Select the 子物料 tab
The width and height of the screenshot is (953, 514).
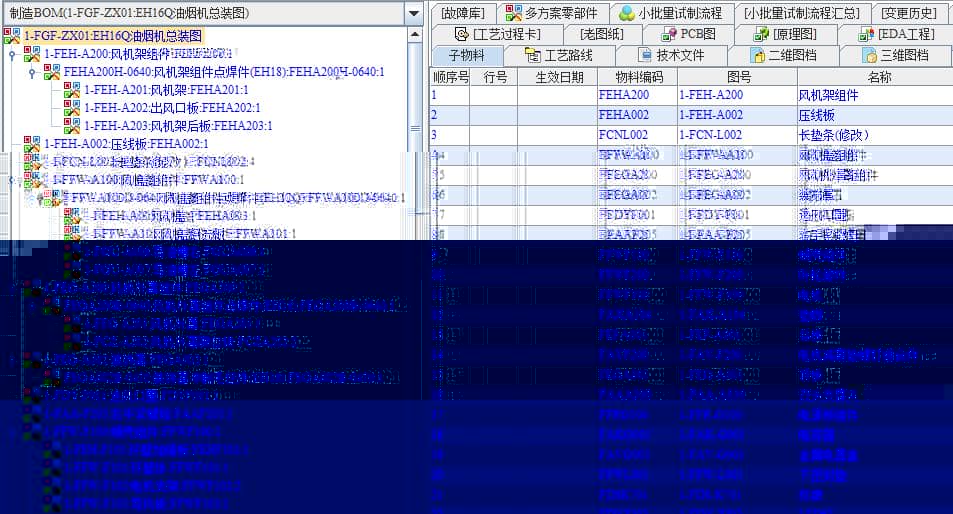click(466, 56)
